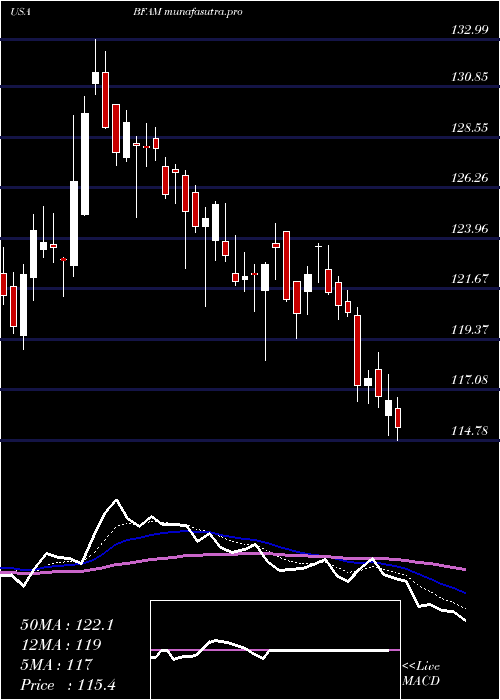This screenshot has width=500, height=700.
Task: Click the 12MA : 119 reading
Action: click(61, 645)
